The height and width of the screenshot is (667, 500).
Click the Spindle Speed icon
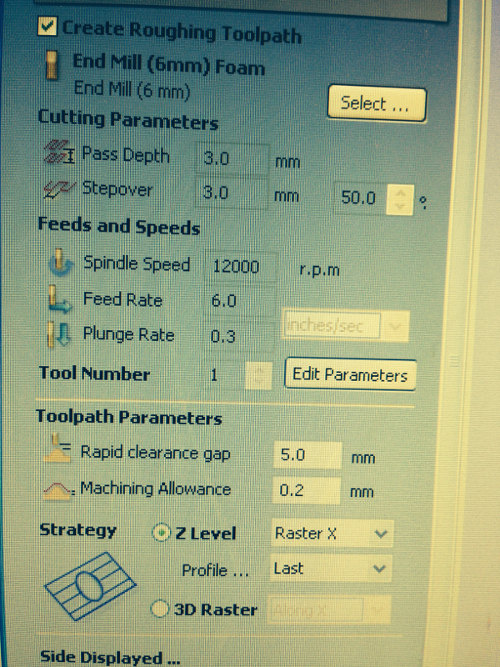pyautogui.click(x=60, y=263)
